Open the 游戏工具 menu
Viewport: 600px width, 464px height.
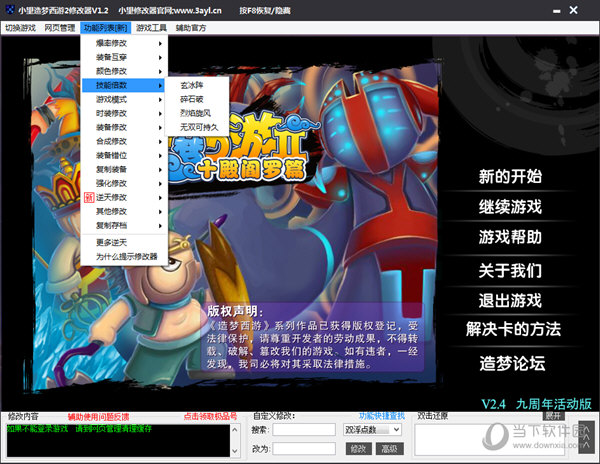(x=152, y=28)
